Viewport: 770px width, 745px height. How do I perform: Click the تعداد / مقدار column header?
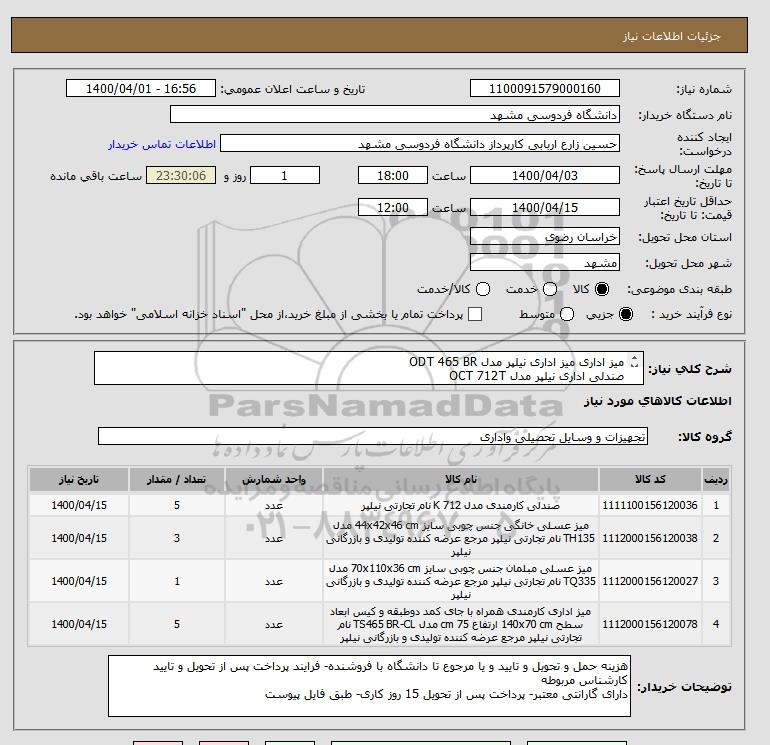(177, 479)
